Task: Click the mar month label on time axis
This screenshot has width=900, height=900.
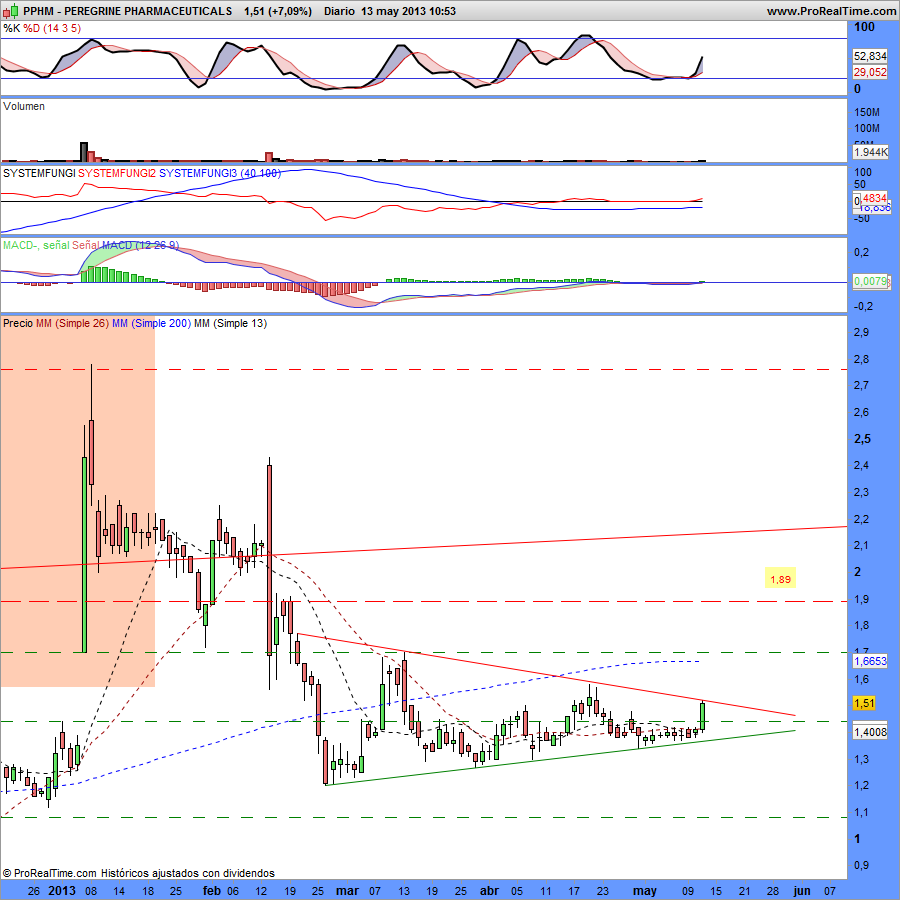Action: [347, 891]
